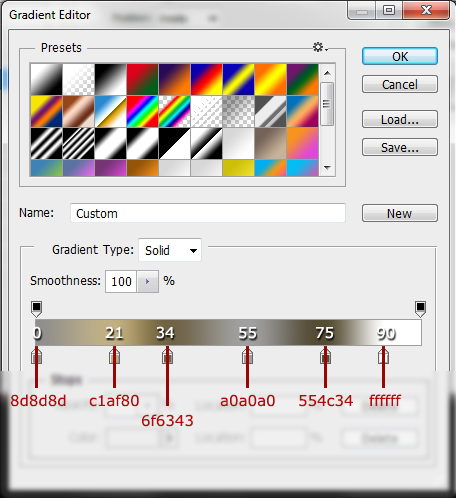Select the color stop at position 0
Image resolution: width=456 pixels, height=498 pixels.
coord(36,356)
